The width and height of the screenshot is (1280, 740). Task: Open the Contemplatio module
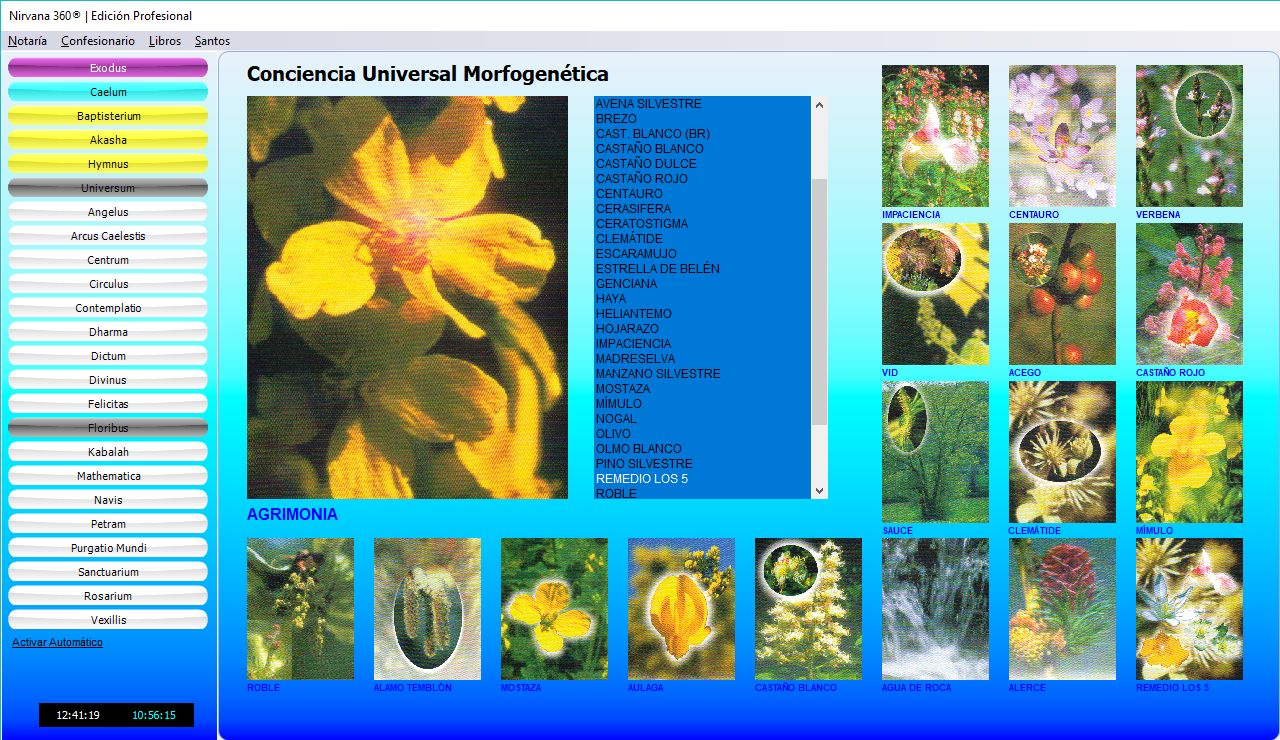[x=108, y=308]
